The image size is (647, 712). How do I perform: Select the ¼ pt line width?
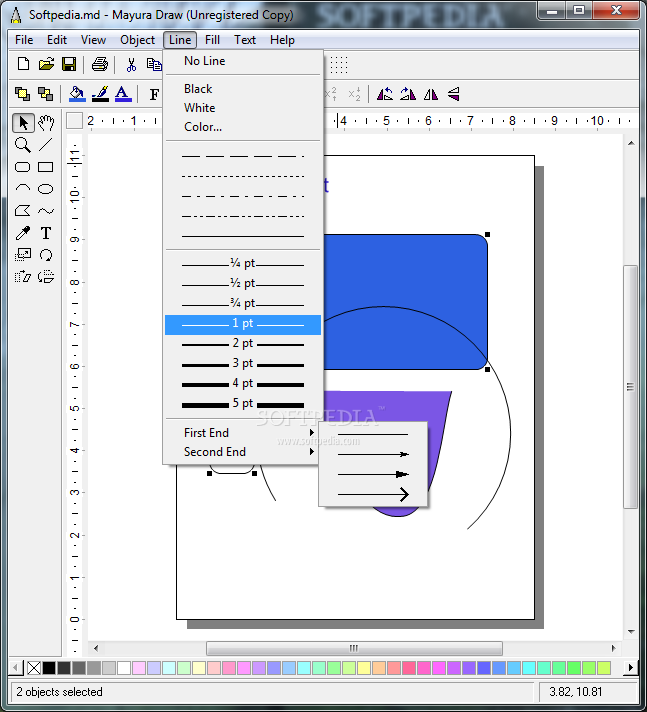tap(243, 264)
